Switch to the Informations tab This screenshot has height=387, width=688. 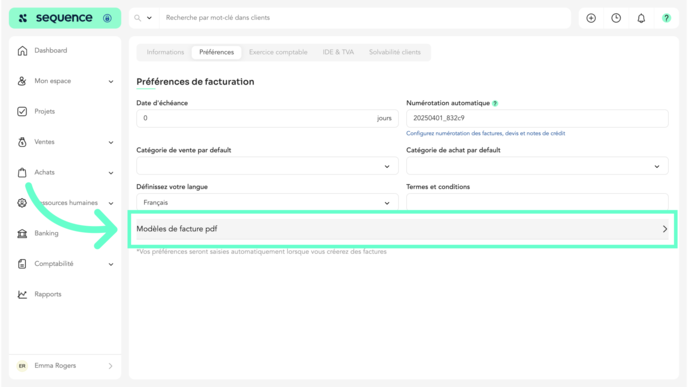click(x=165, y=52)
